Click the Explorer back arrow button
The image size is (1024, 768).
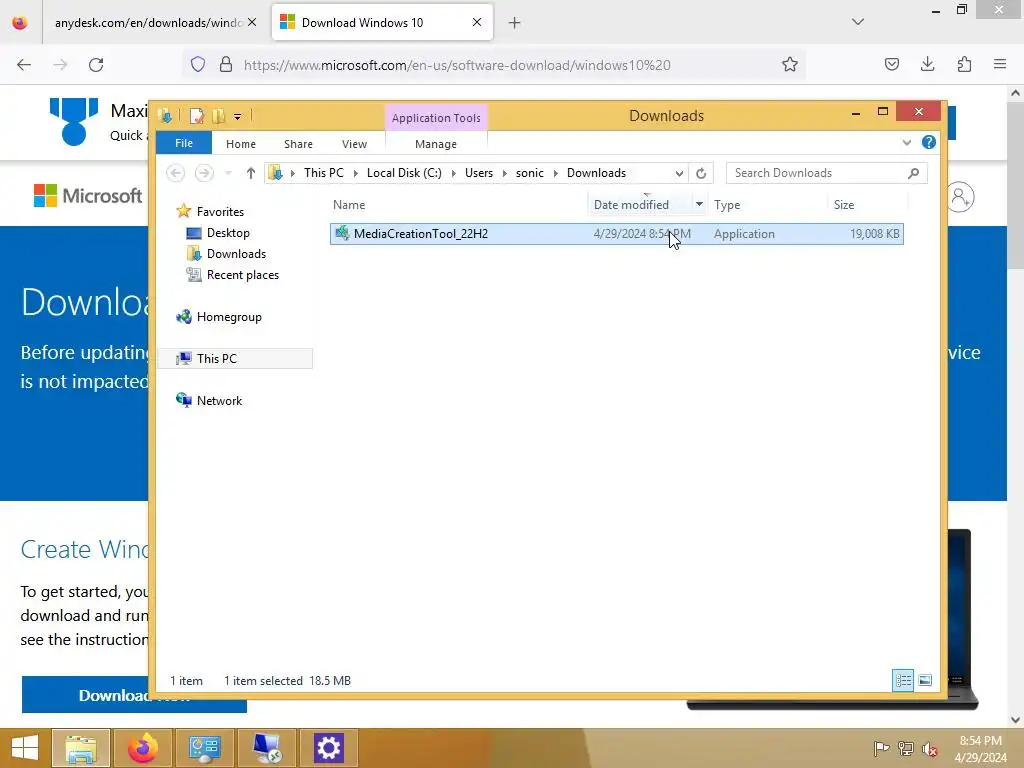[175, 173]
